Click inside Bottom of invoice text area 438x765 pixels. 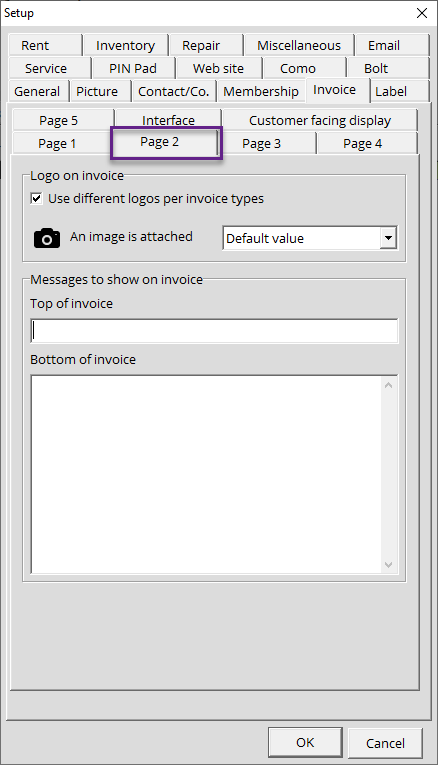pyautogui.click(x=207, y=474)
